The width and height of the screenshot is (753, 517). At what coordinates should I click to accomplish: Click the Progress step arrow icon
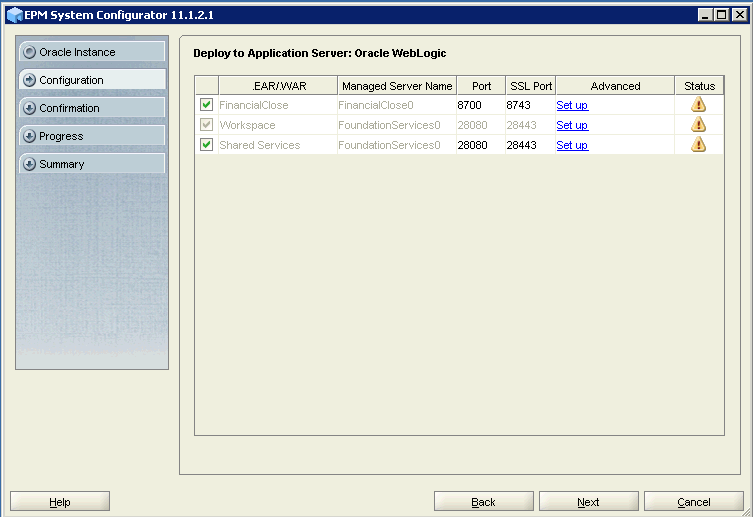point(29,136)
